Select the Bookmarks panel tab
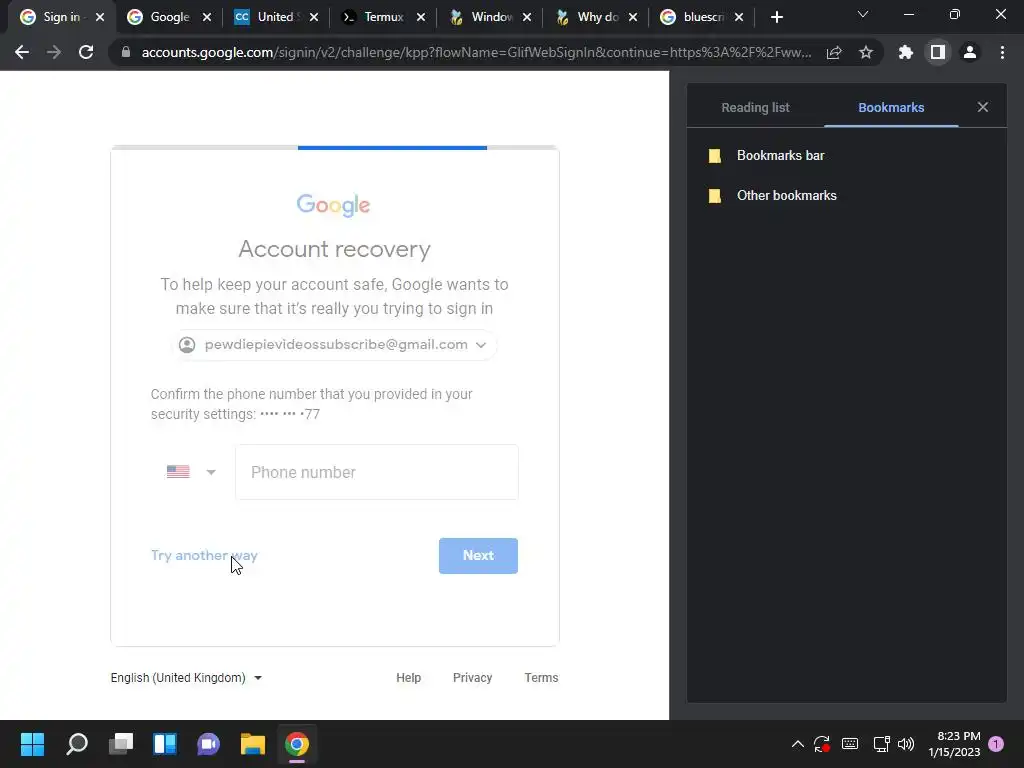This screenshot has height=768, width=1024. [891, 108]
